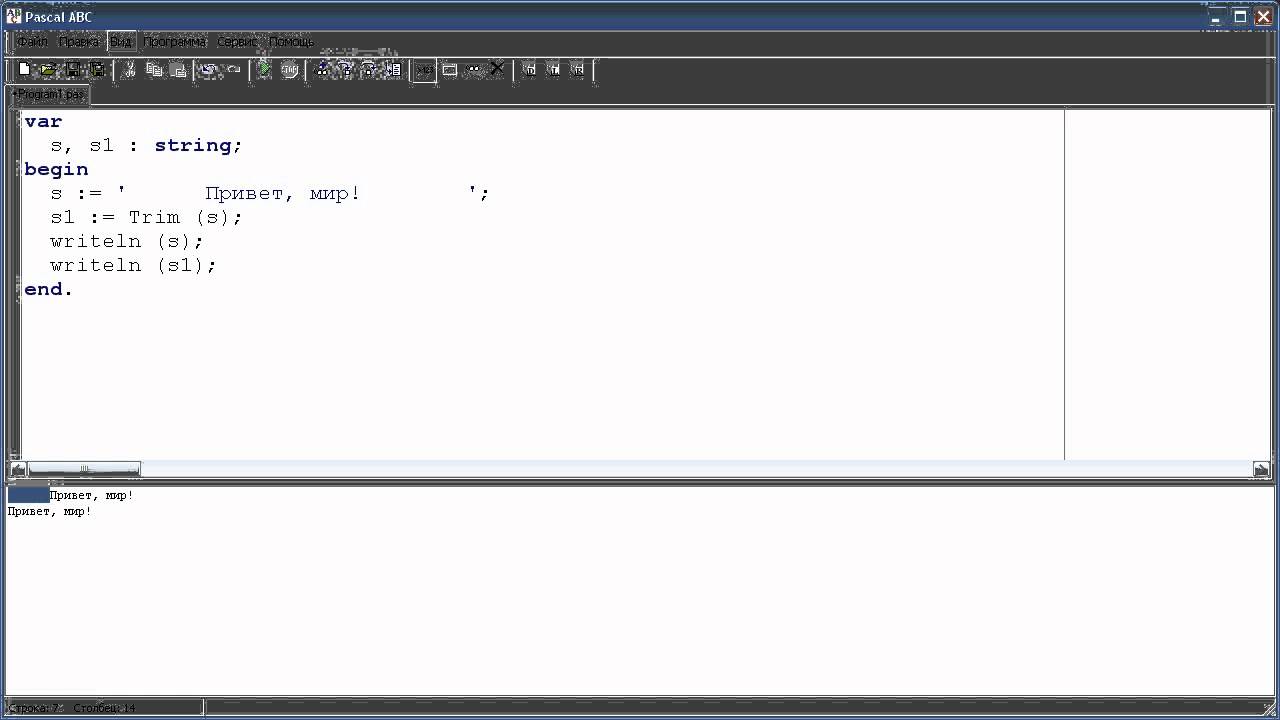Click the 's1 := Trim (s);' line
Image resolution: width=1280 pixels, height=720 pixels.
146,217
